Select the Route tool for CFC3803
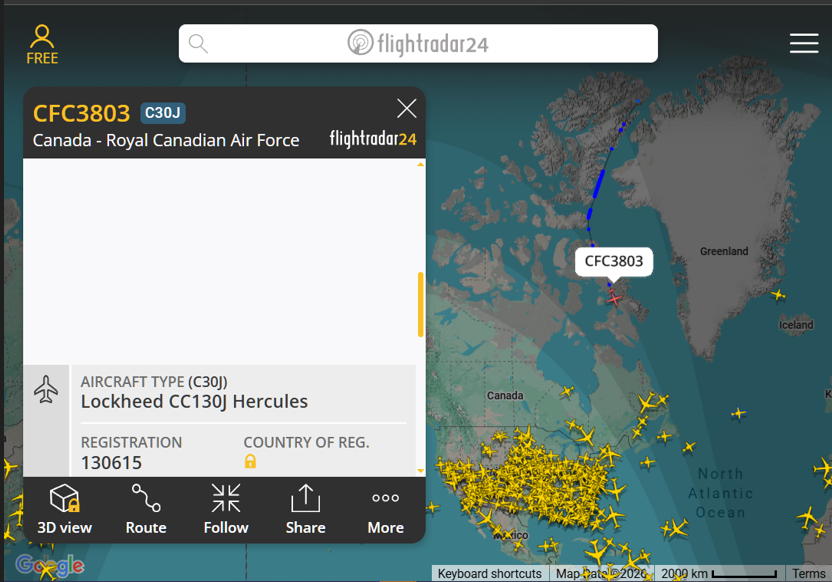The height and width of the screenshot is (582, 832). point(145,509)
